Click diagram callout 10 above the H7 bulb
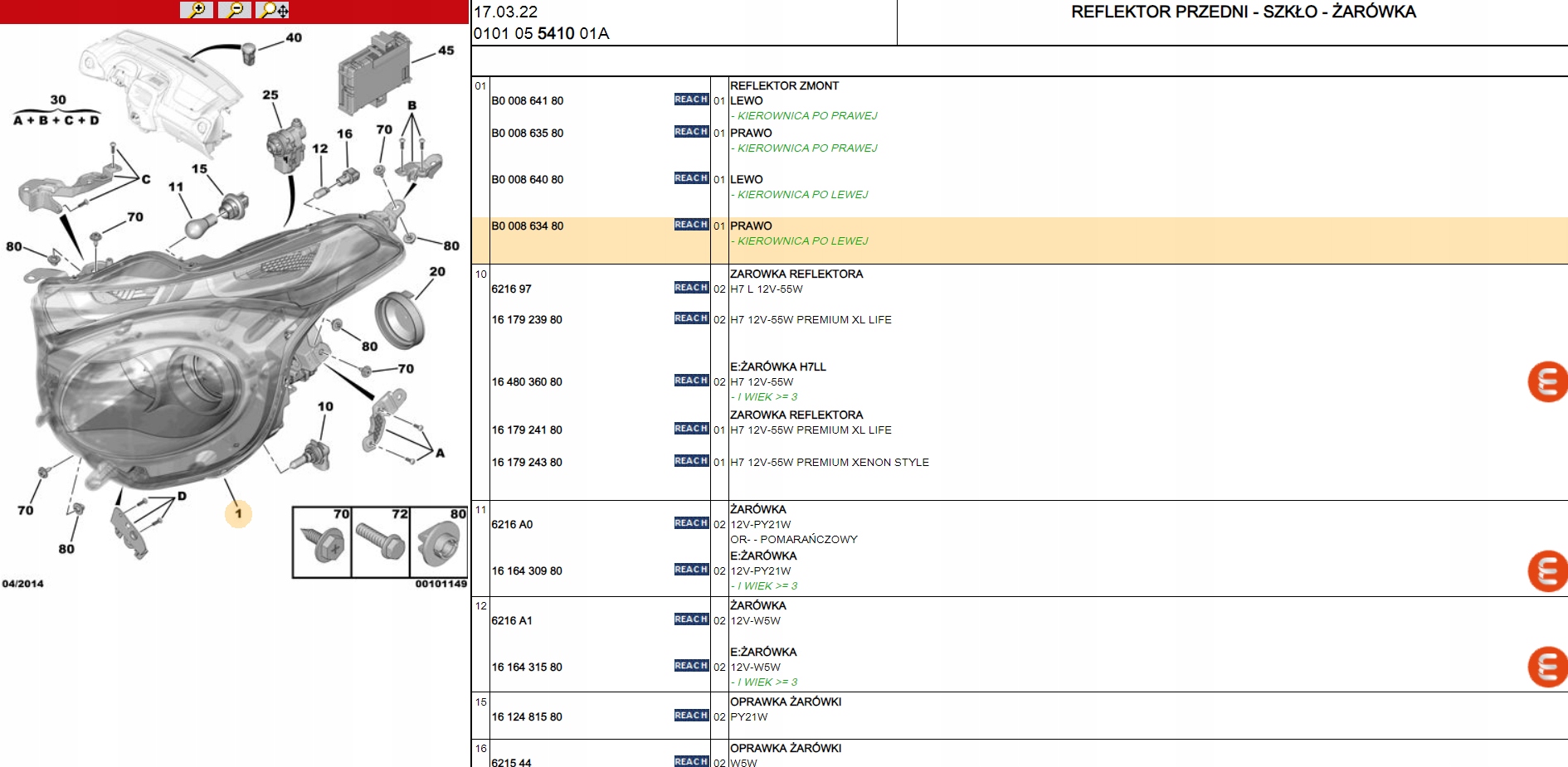 [325, 406]
